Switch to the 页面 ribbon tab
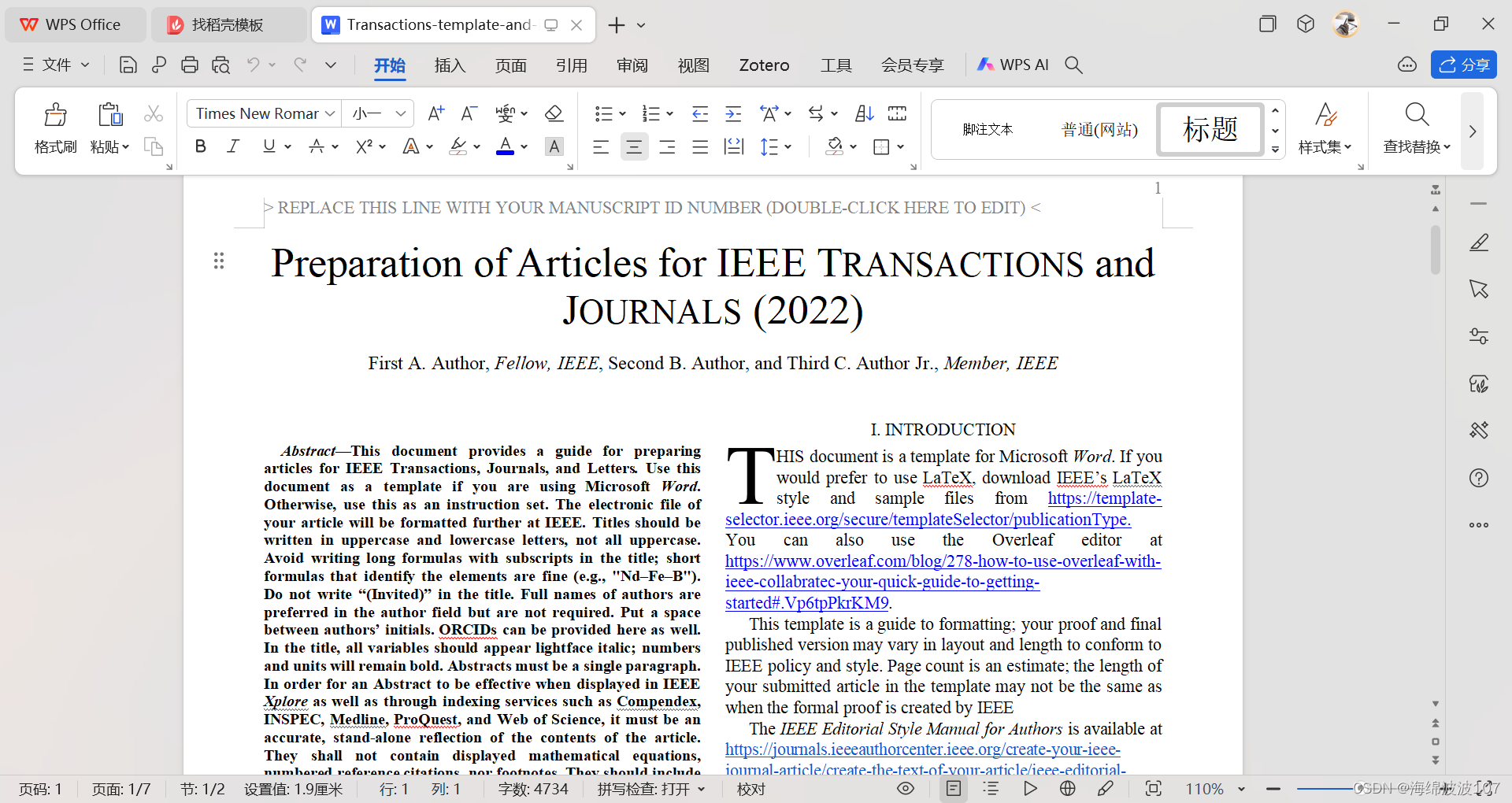The width and height of the screenshot is (1512, 803). pos(510,65)
